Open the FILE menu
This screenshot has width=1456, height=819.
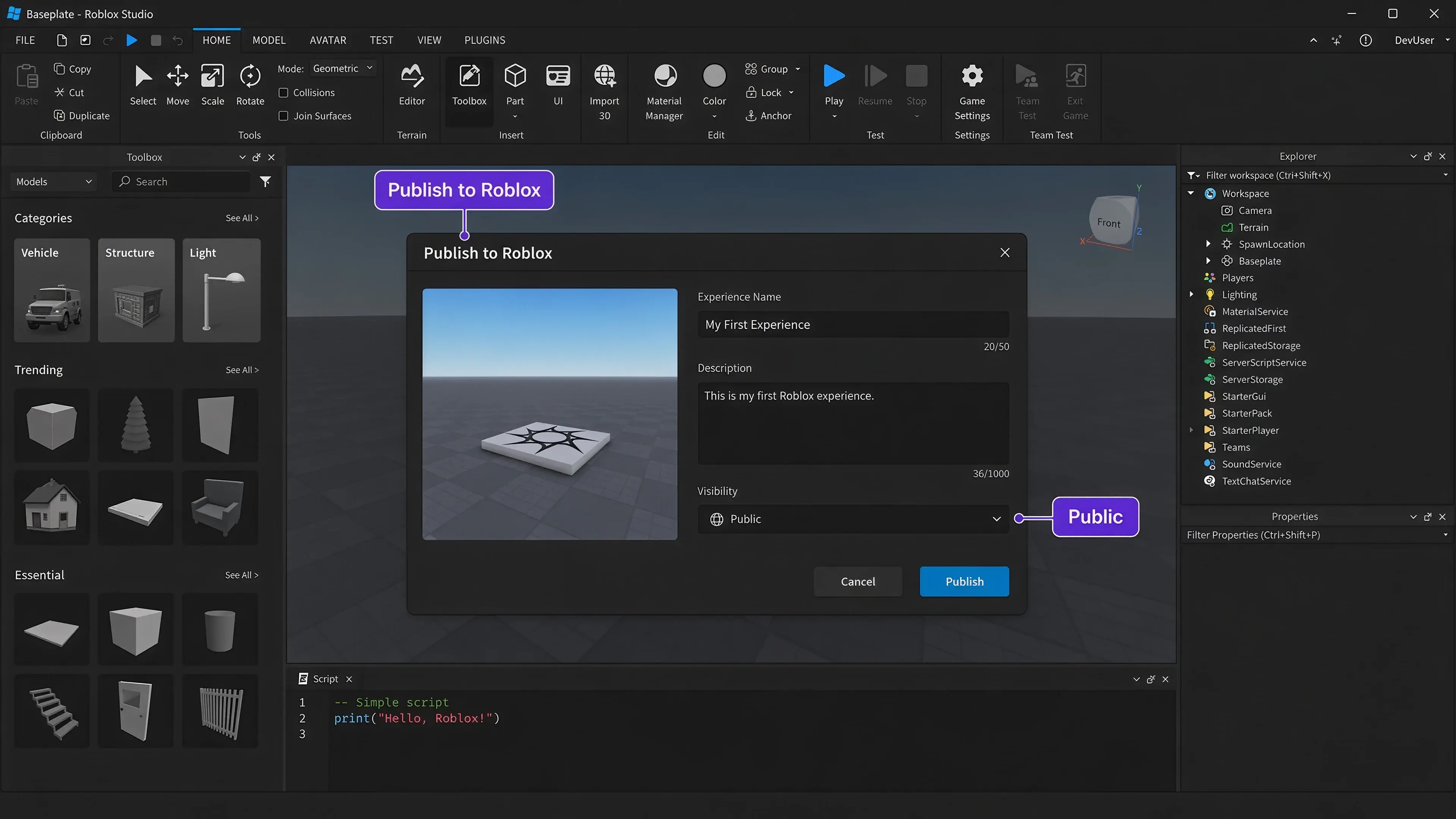(x=25, y=40)
